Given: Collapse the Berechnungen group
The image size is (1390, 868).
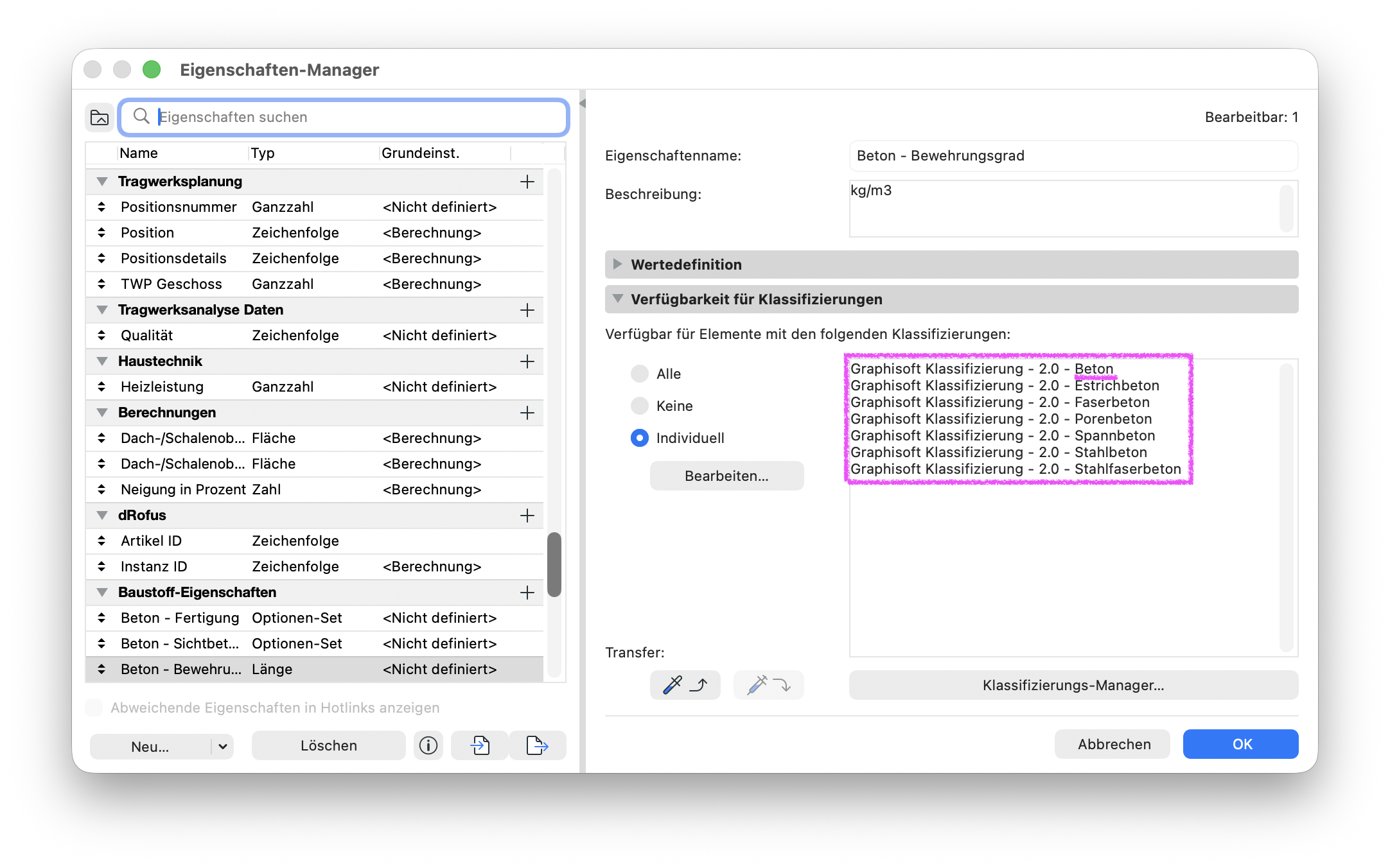Looking at the screenshot, I should (102, 413).
